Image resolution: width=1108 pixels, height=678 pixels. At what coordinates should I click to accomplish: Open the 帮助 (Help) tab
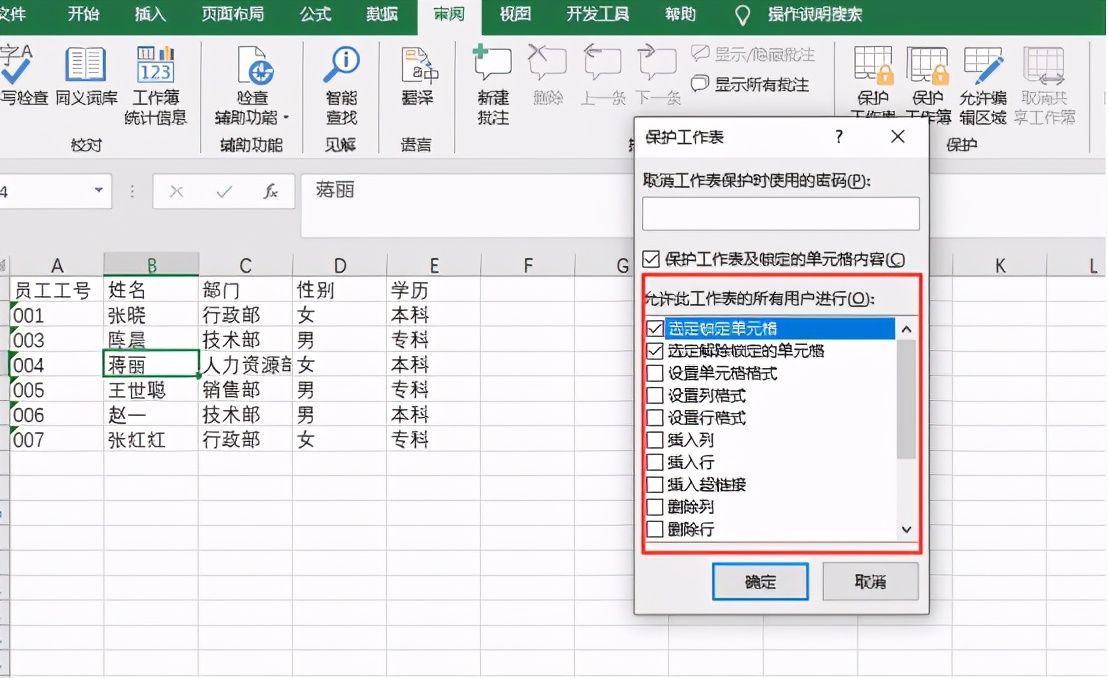point(680,14)
